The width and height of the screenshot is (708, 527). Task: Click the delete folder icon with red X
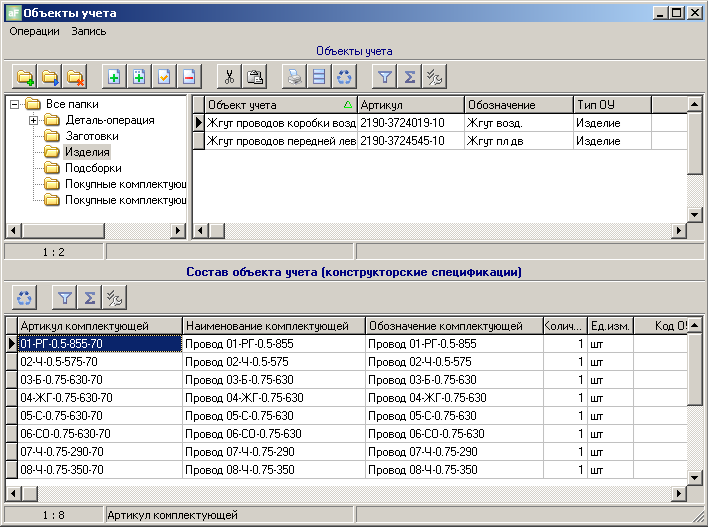[75, 76]
